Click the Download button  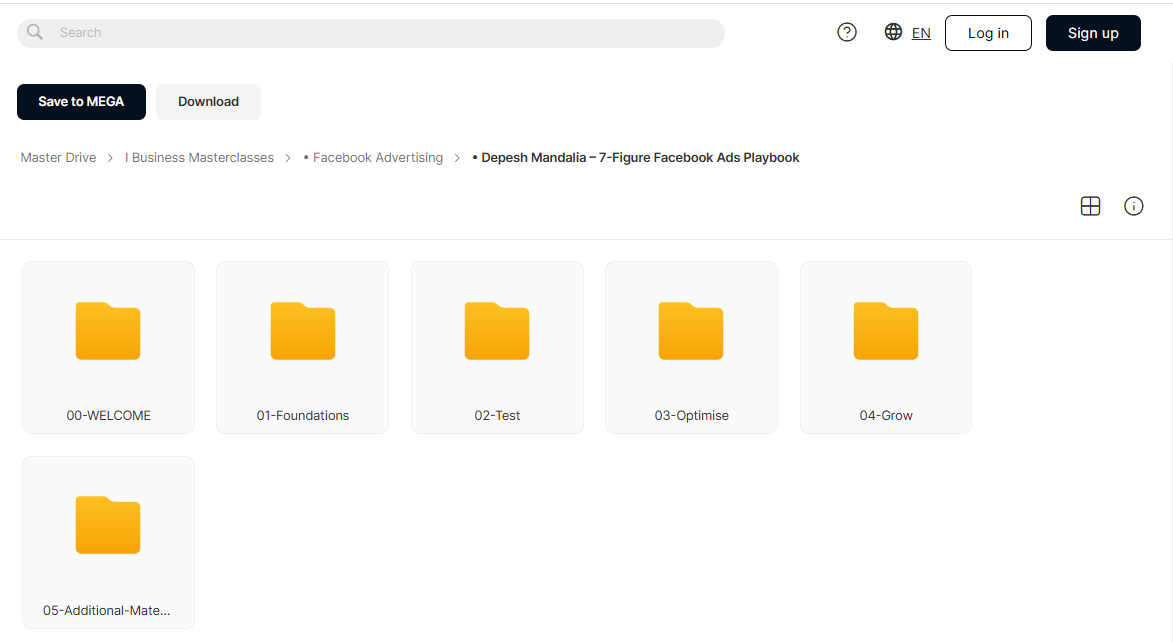point(209,102)
